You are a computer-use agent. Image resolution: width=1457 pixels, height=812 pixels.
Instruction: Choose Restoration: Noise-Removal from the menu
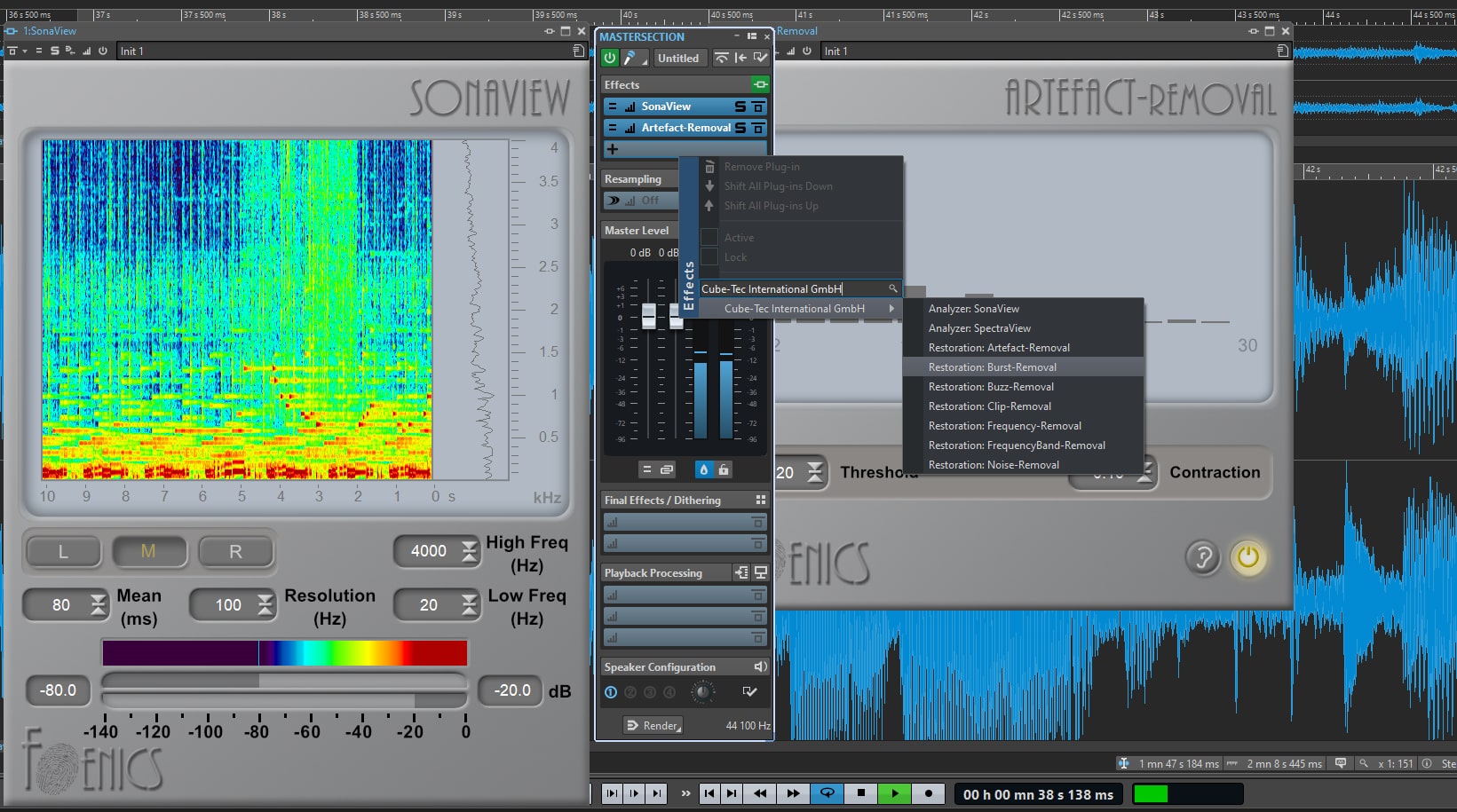(992, 464)
